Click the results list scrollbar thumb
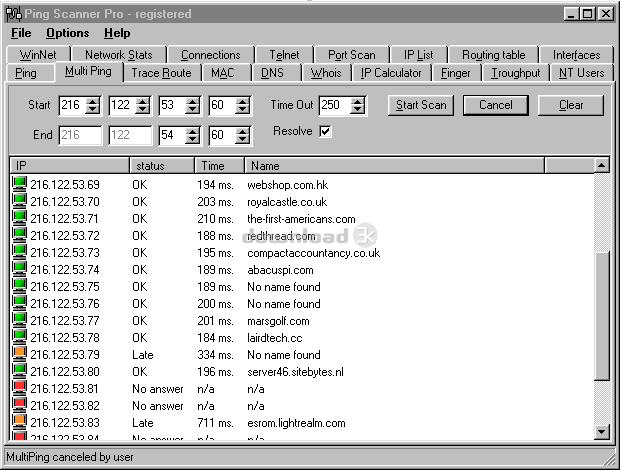 pyautogui.click(x=601, y=315)
